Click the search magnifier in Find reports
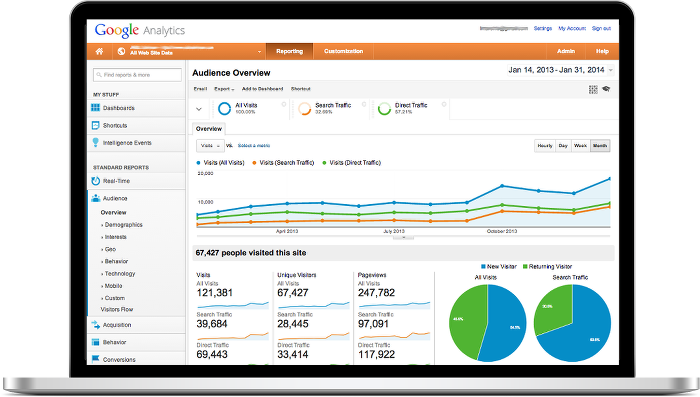Viewport: 700px width, 397px height. pos(99,75)
